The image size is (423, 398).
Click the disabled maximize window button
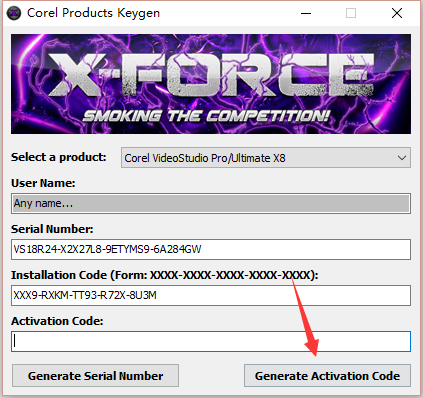tap(351, 13)
